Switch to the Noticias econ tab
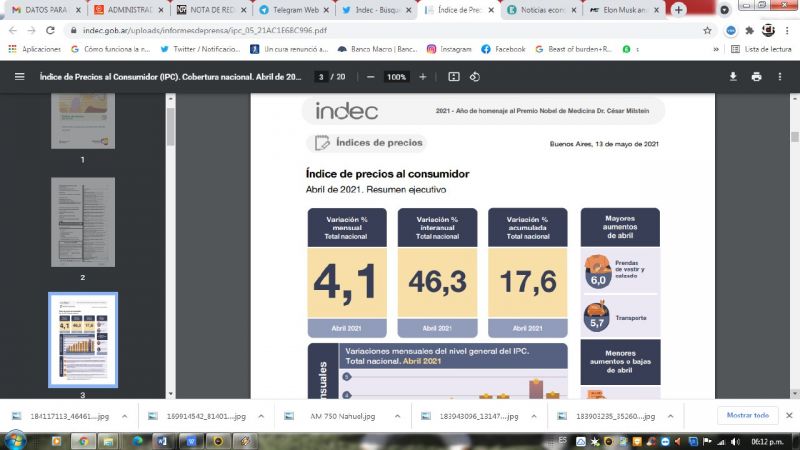This screenshot has height=450, width=800. pyautogui.click(x=541, y=10)
